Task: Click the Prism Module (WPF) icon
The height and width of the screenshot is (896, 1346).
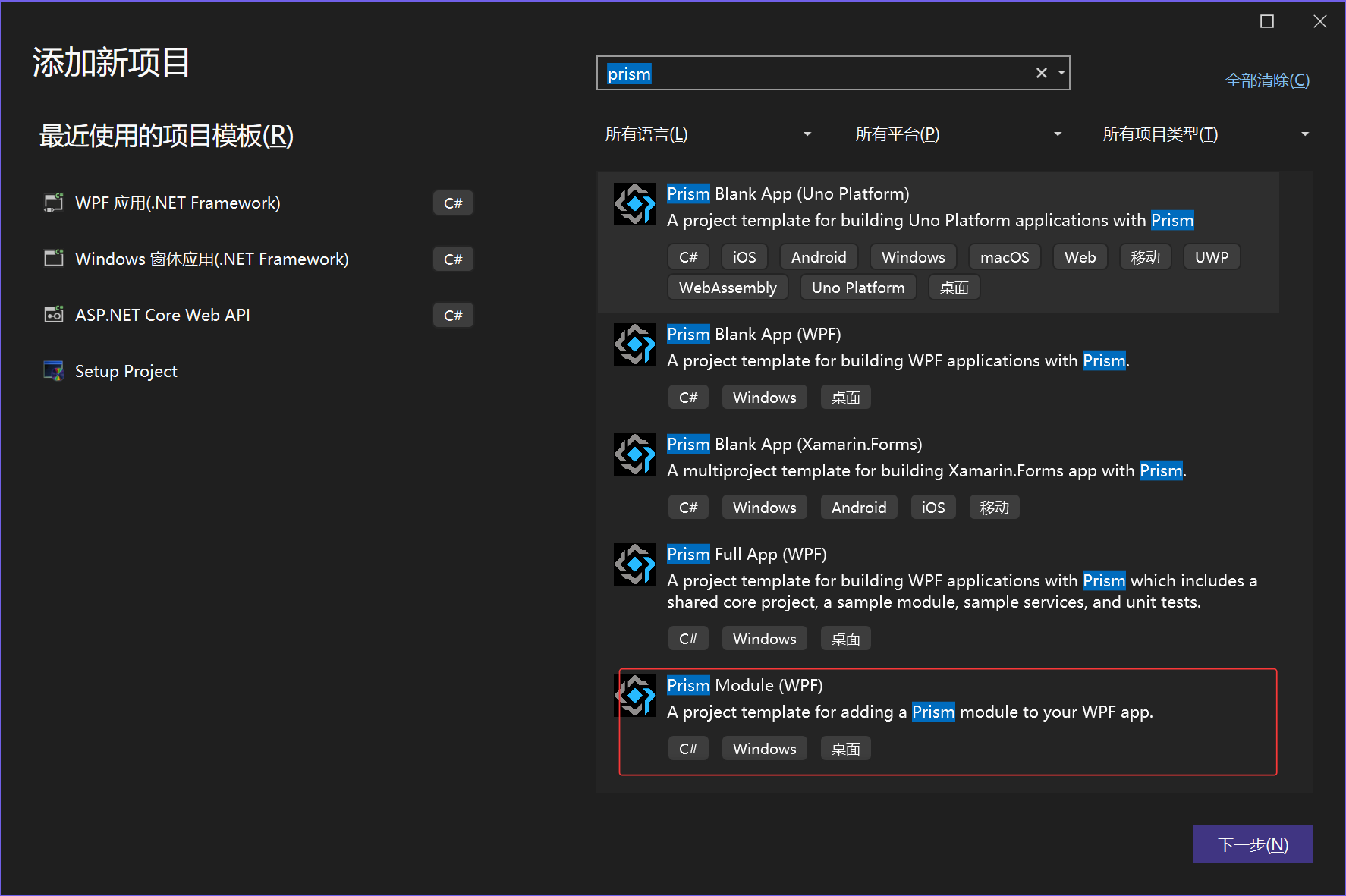Action: [x=634, y=696]
